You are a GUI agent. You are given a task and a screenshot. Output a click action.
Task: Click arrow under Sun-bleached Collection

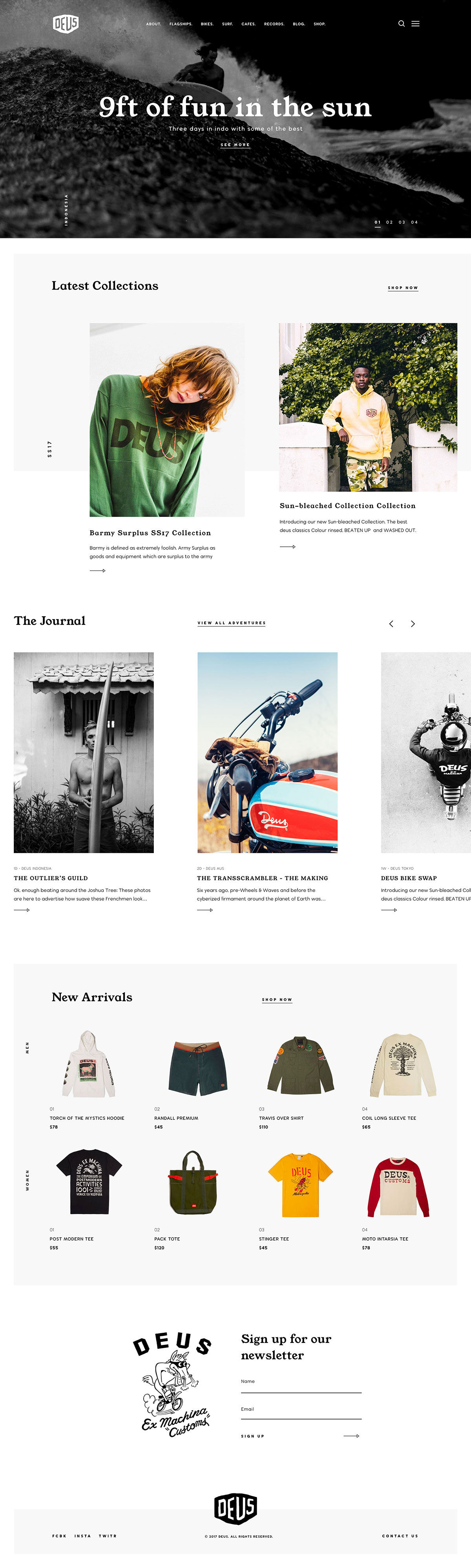pyautogui.click(x=287, y=547)
